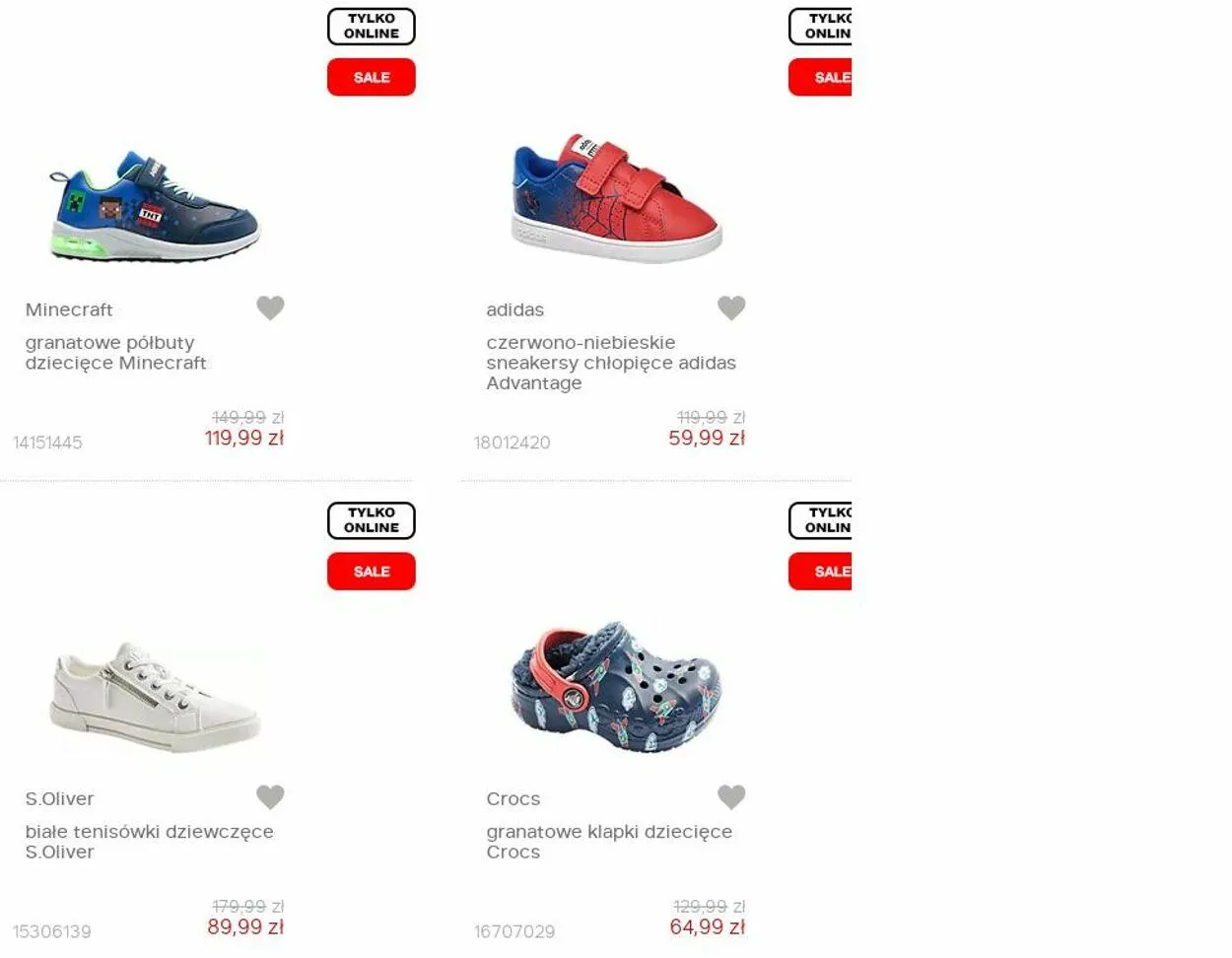Click the 64,99 zł Crocs price
The width and height of the screenshot is (1232, 958).
[x=707, y=926]
